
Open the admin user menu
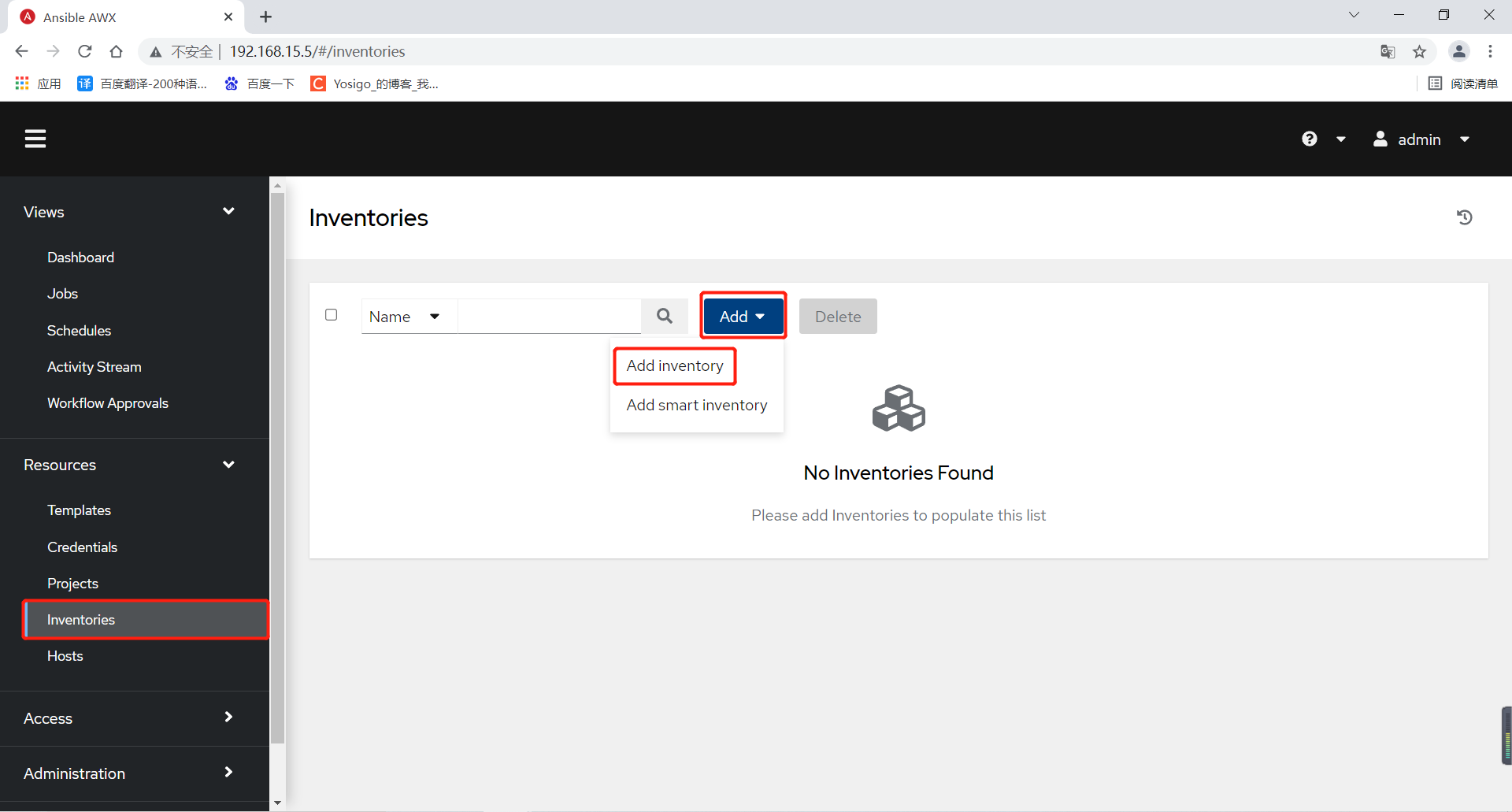pos(1421,139)
